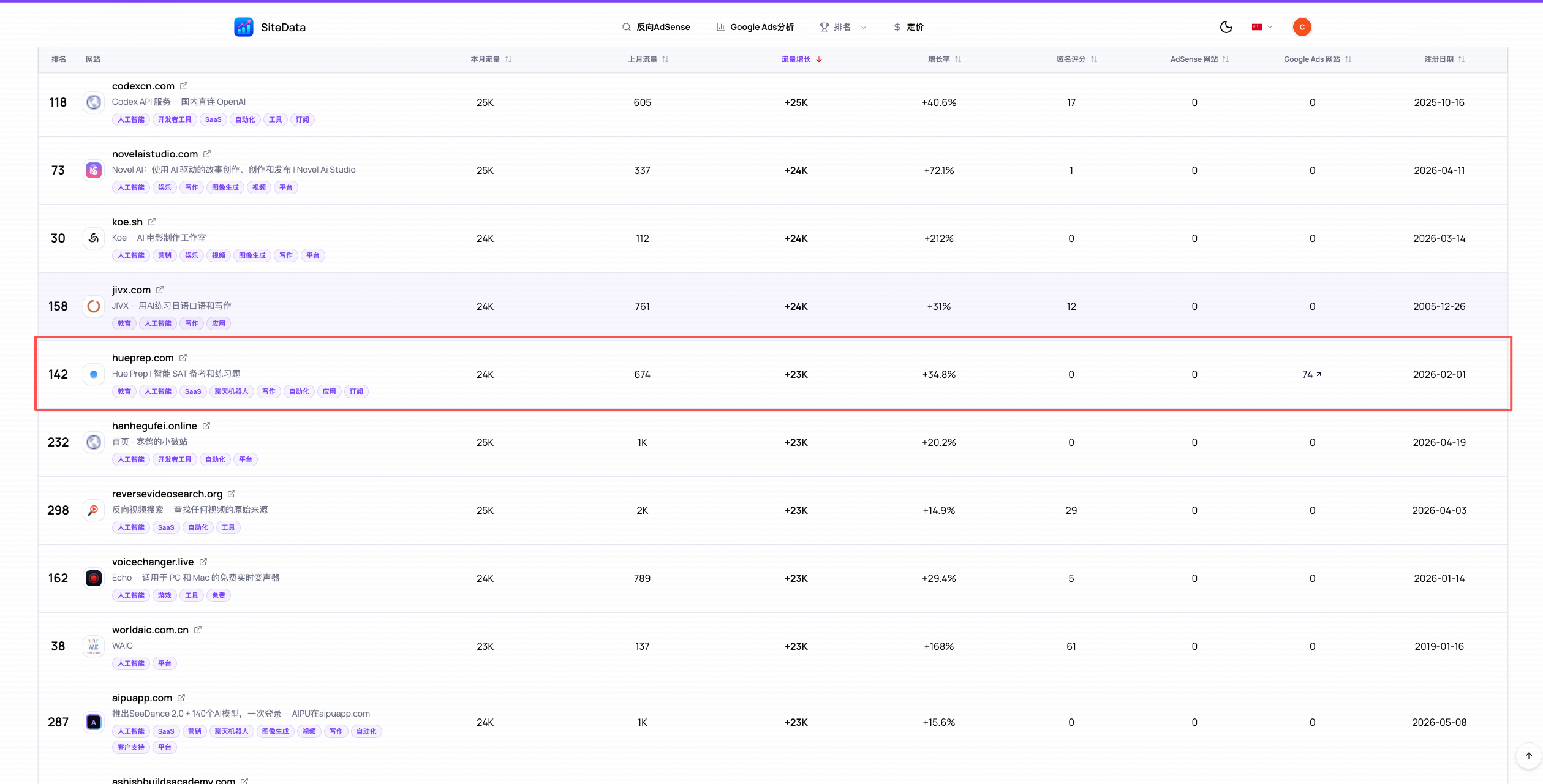Sort table by 流量增长 column
This screenshot has height=784, width=1543.
click(802, 59)
